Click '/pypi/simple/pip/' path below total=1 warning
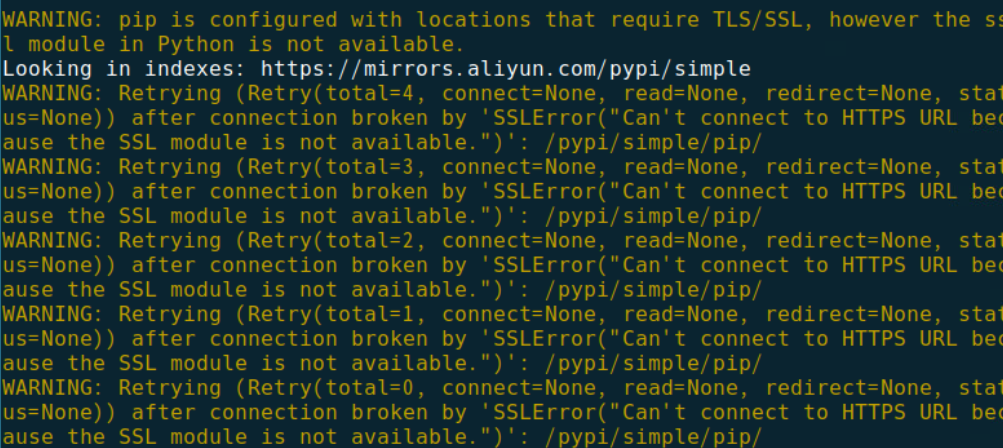1003x448 pixels. (x=653, y=364)
